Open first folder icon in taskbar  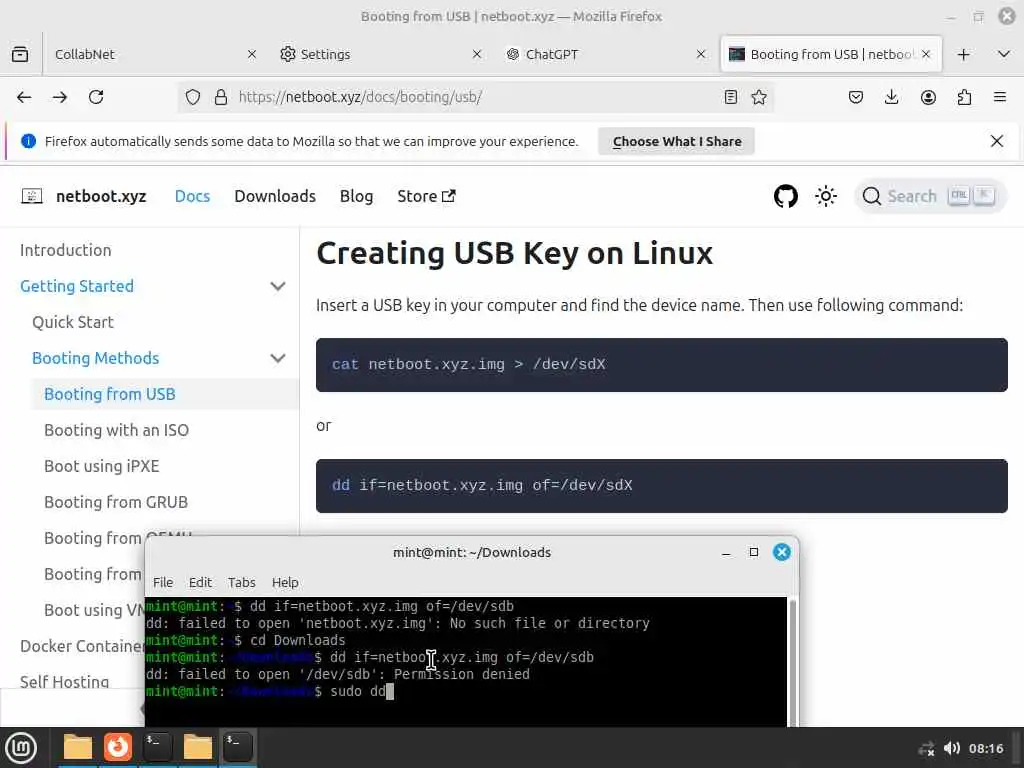pyautogui.click(x=78, y=747)
